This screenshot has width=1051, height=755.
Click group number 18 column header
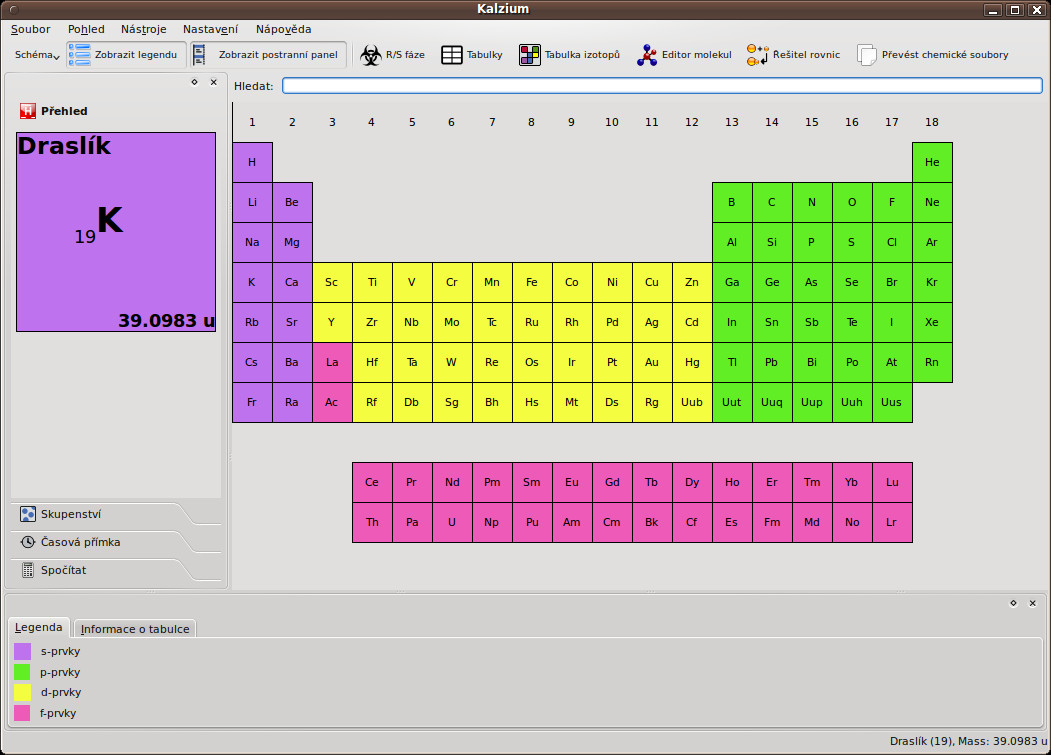932,122
